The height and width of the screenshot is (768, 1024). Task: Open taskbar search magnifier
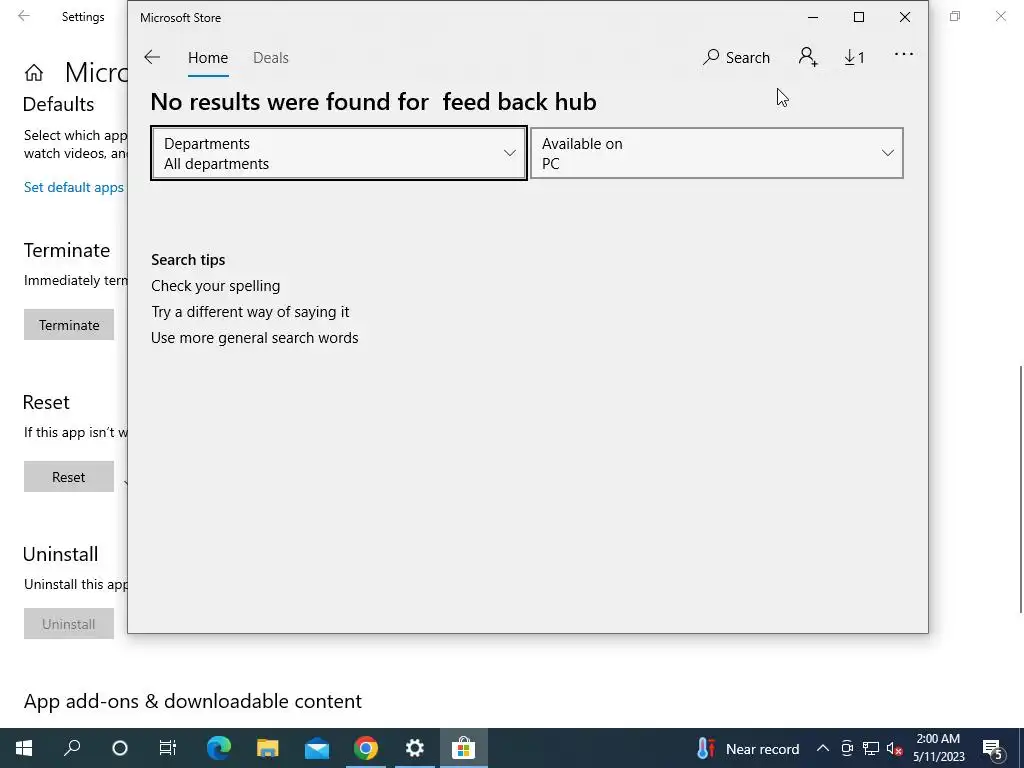(72, 748)
